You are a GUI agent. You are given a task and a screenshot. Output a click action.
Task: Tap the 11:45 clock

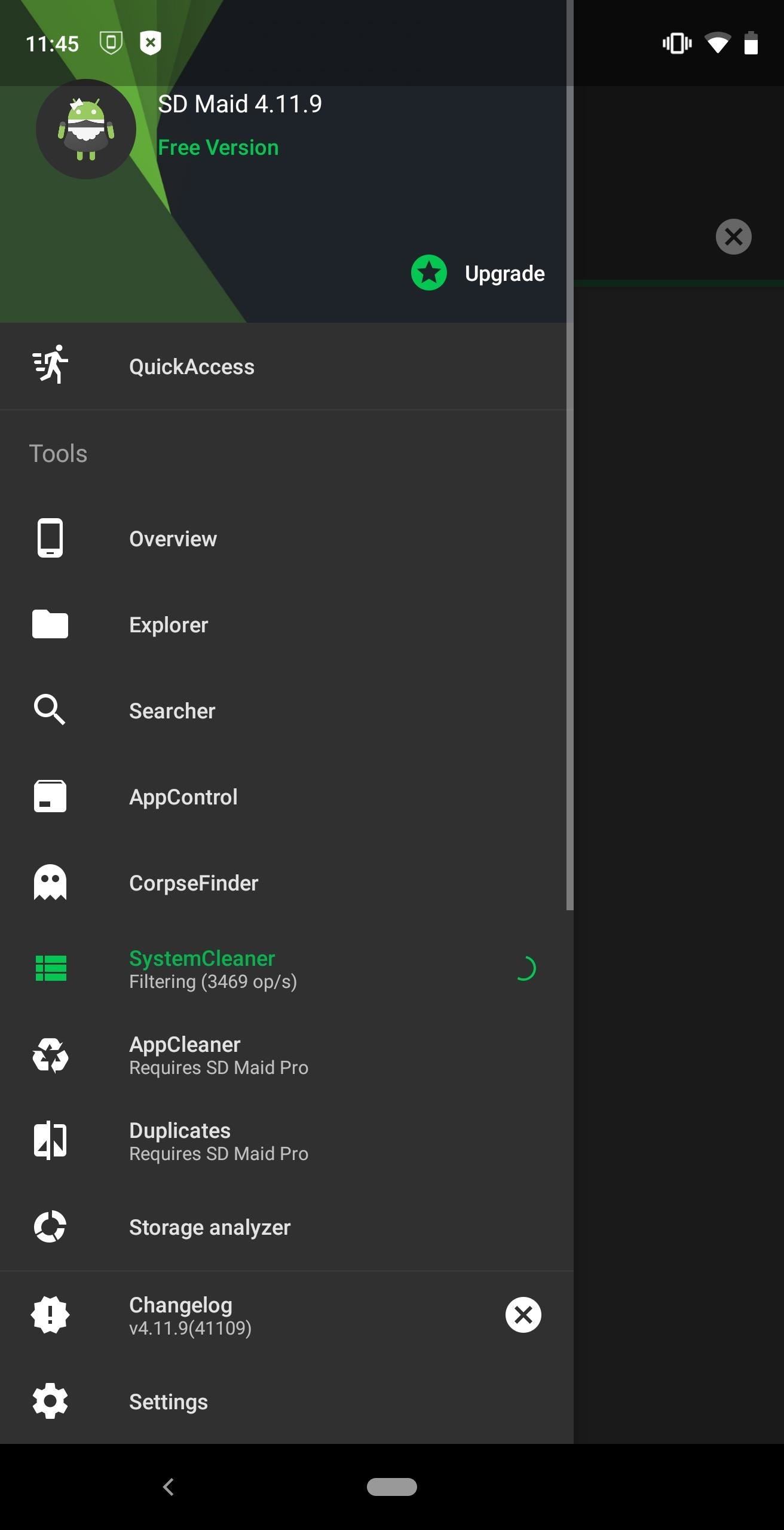click(x=52, y=44)
